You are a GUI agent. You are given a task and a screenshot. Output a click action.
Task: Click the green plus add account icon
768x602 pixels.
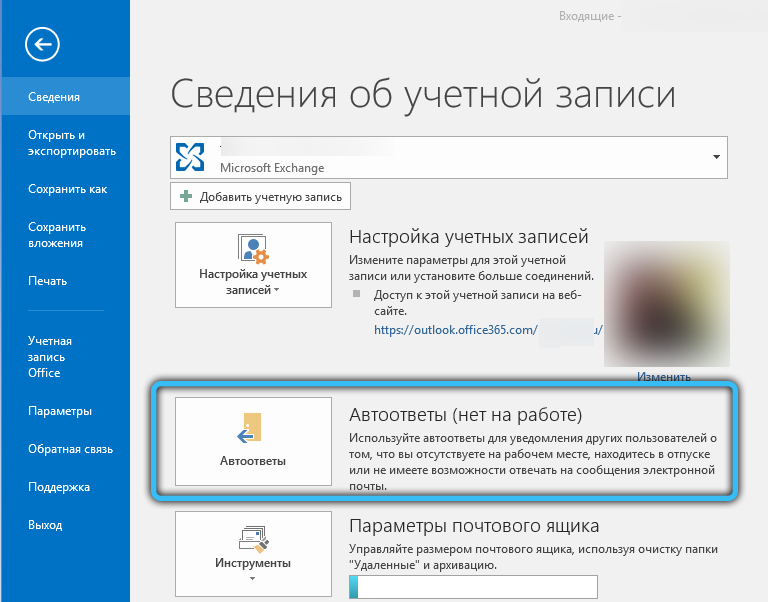click(186, 197)
